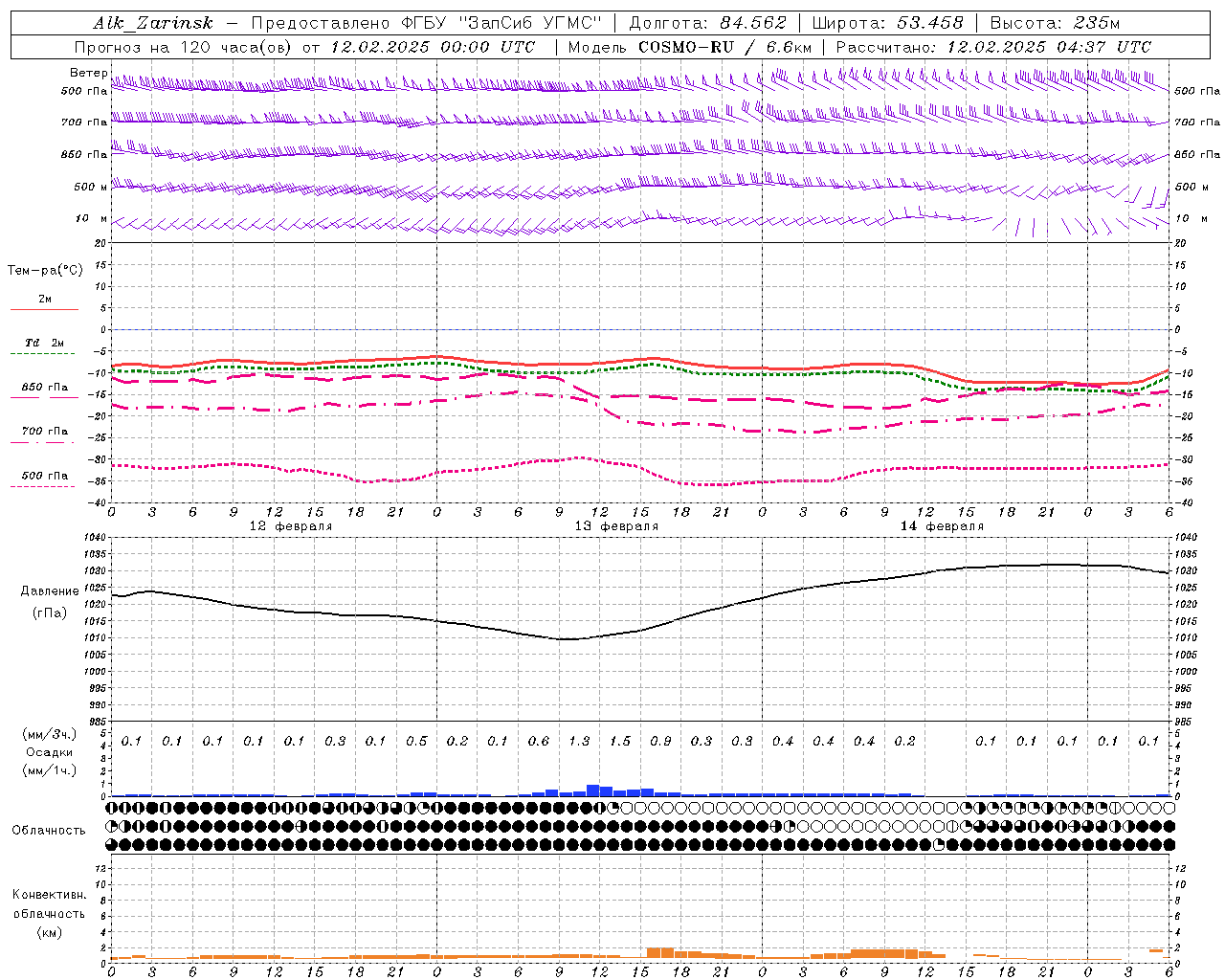This screenshot has width=1225, height=980.
Task: Click the Высота: 235м text
Action: pyautogui.click(x=1054, y=24)
